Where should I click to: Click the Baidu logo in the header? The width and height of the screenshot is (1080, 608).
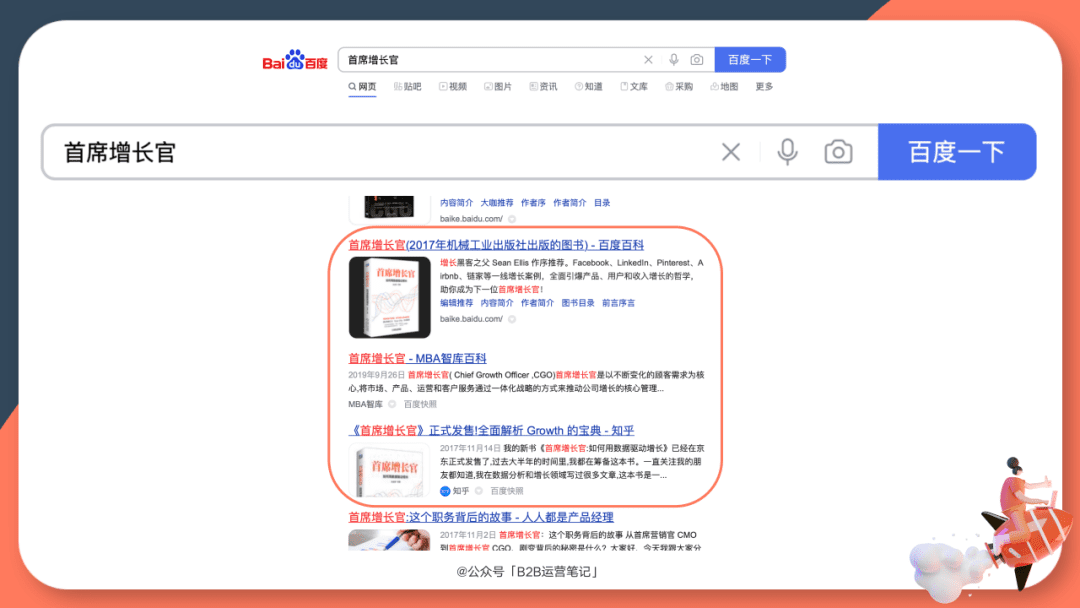pos(295,60)
